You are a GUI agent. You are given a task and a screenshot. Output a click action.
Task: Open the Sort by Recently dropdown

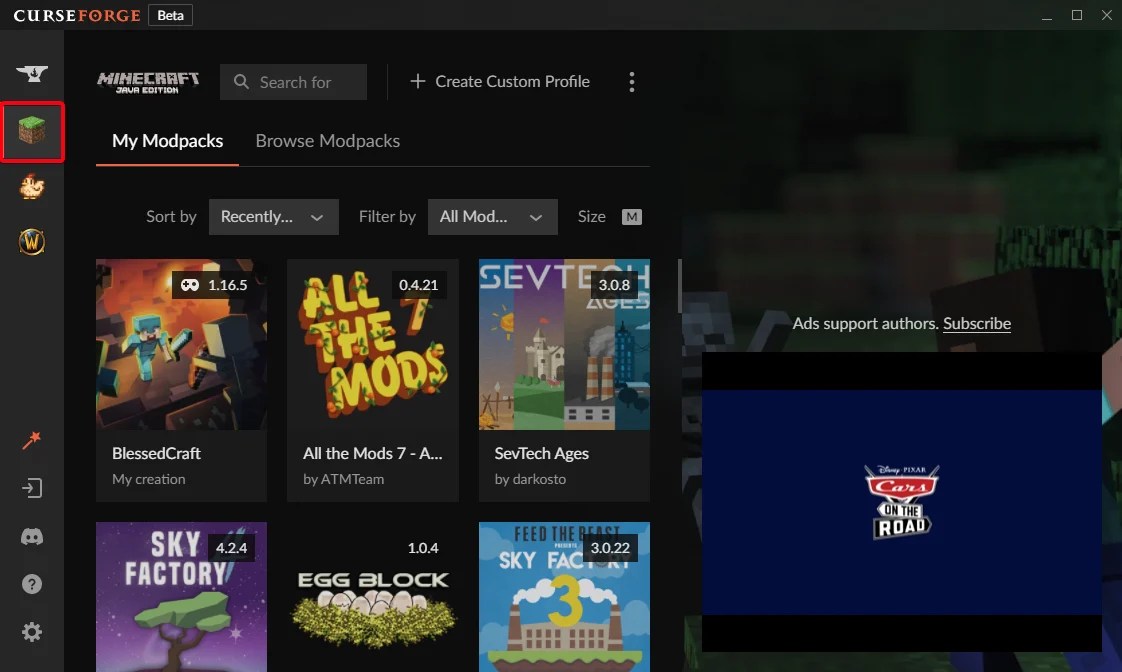pyautogui.click(x=273, y=216)
